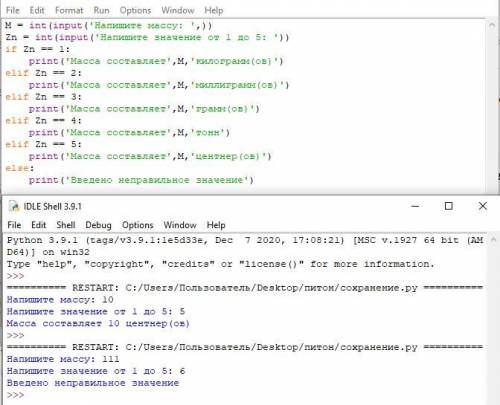The width and height of the screenshot is (500, 405).
Task: Click the 'Введено неправильное значение' print line
Action: [141, 180]
